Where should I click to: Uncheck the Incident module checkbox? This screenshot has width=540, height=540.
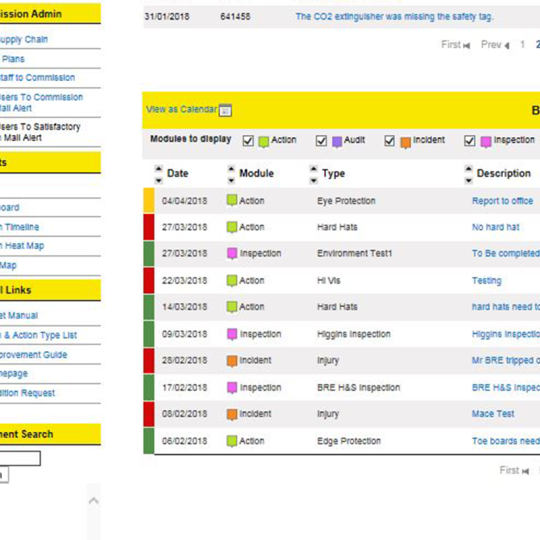pos(390,141)
